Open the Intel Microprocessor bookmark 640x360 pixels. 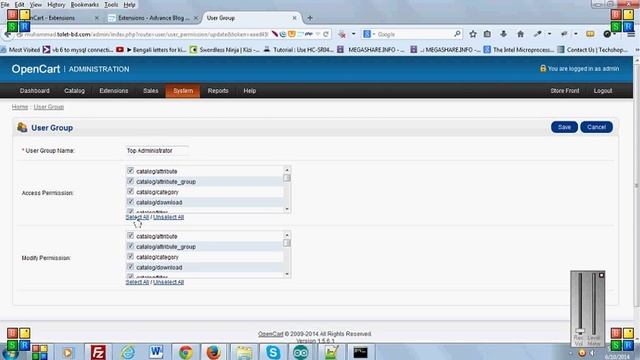click(518, 50)
